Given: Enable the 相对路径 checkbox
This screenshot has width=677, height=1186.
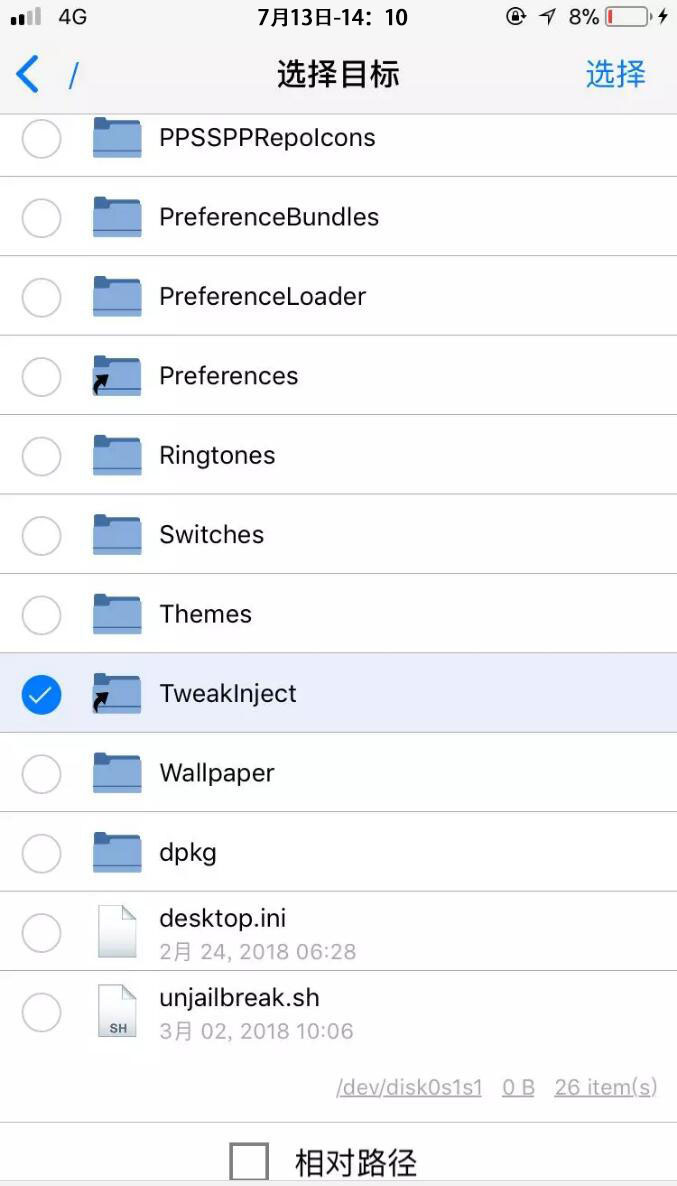Looking at the screenshot, I should click(248, 1160).
